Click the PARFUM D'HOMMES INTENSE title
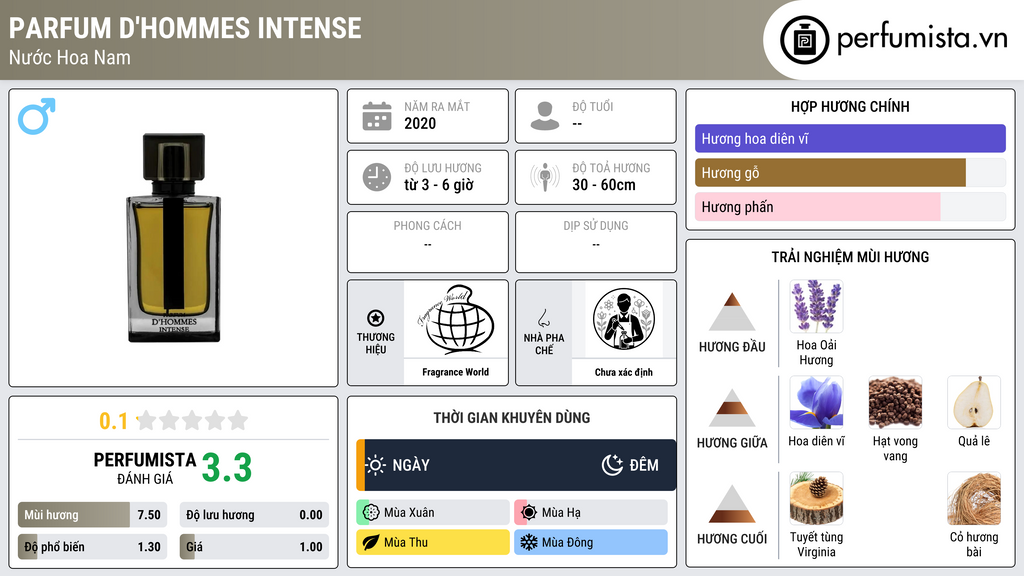Screen dimensions: 1024x576 click(185, 29)
